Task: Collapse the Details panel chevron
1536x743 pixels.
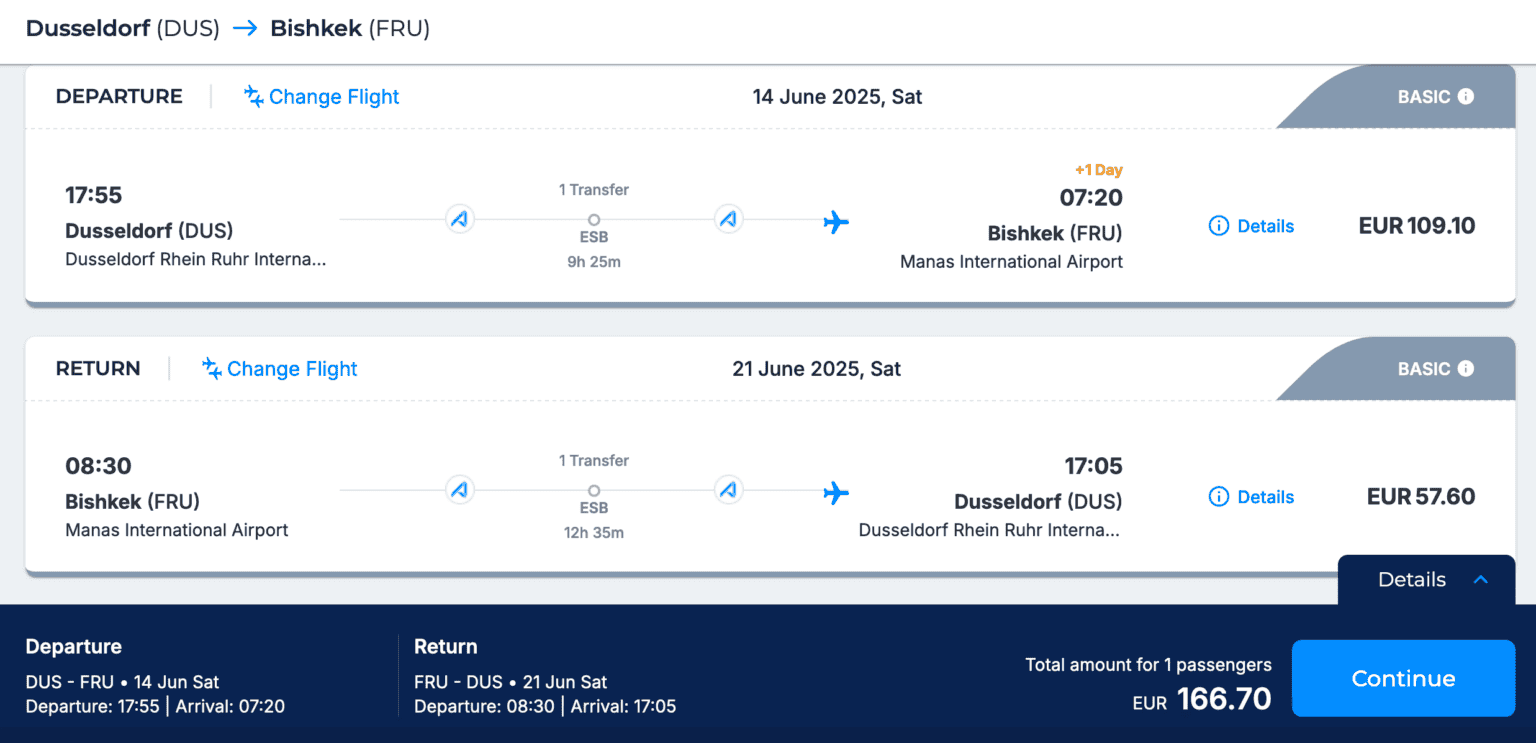Action: 1481,580
